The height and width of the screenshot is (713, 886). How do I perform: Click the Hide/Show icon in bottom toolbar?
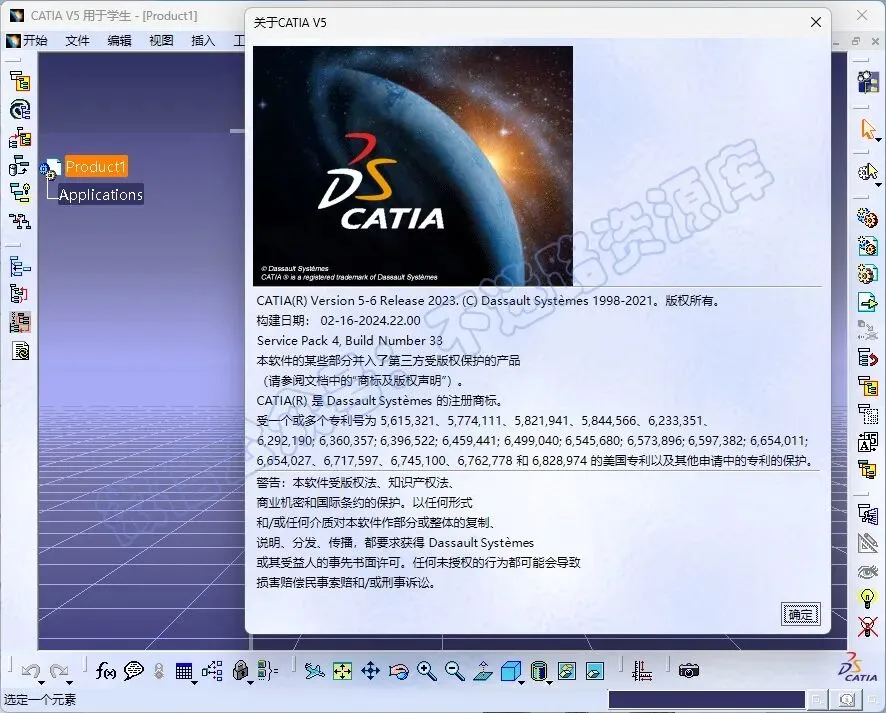(567, 671)
